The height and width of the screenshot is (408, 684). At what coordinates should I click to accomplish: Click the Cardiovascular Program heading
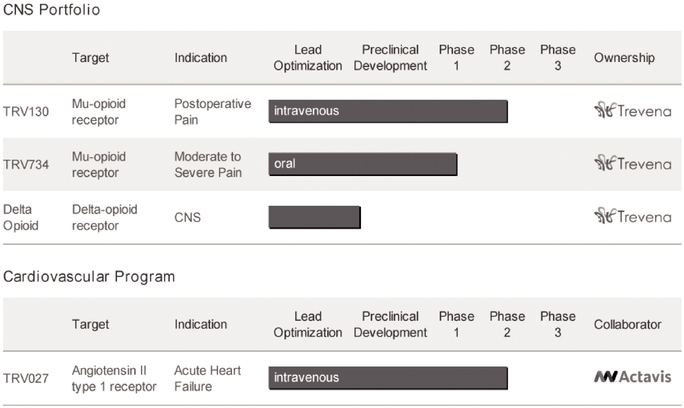[x=89, y=277]
